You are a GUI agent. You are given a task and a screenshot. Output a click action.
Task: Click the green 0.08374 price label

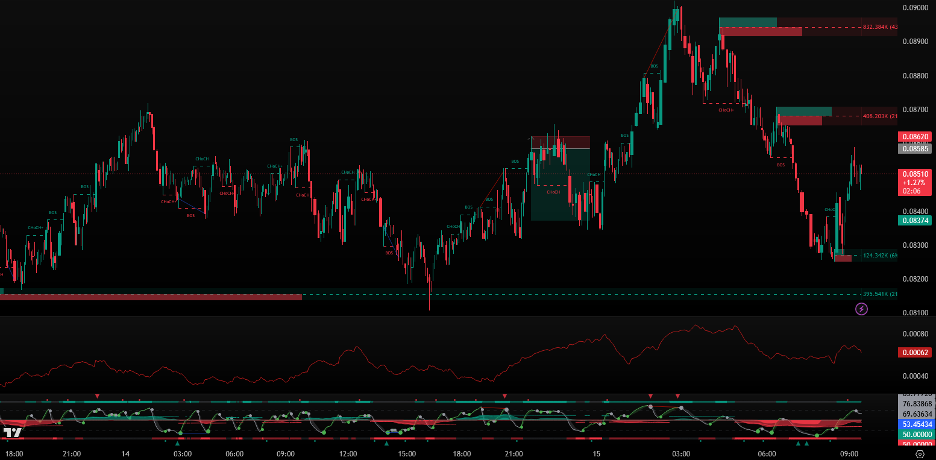(915, 220)
